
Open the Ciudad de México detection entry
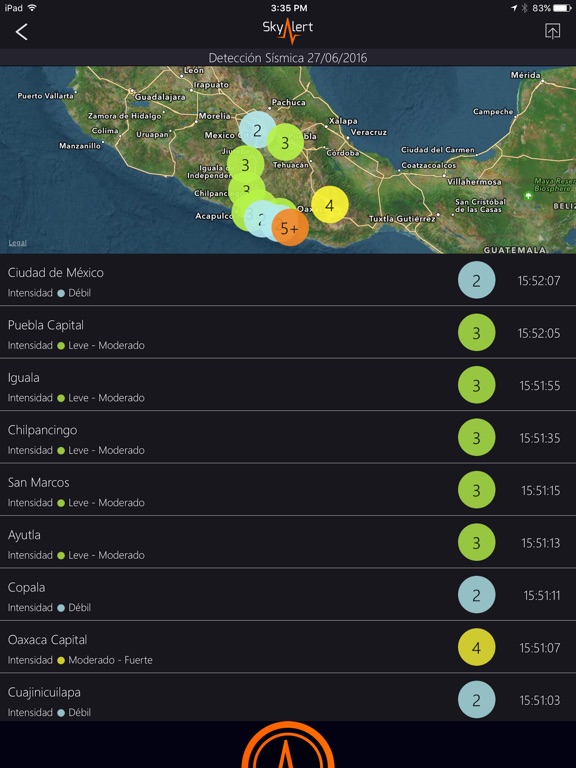coord(288,280)
